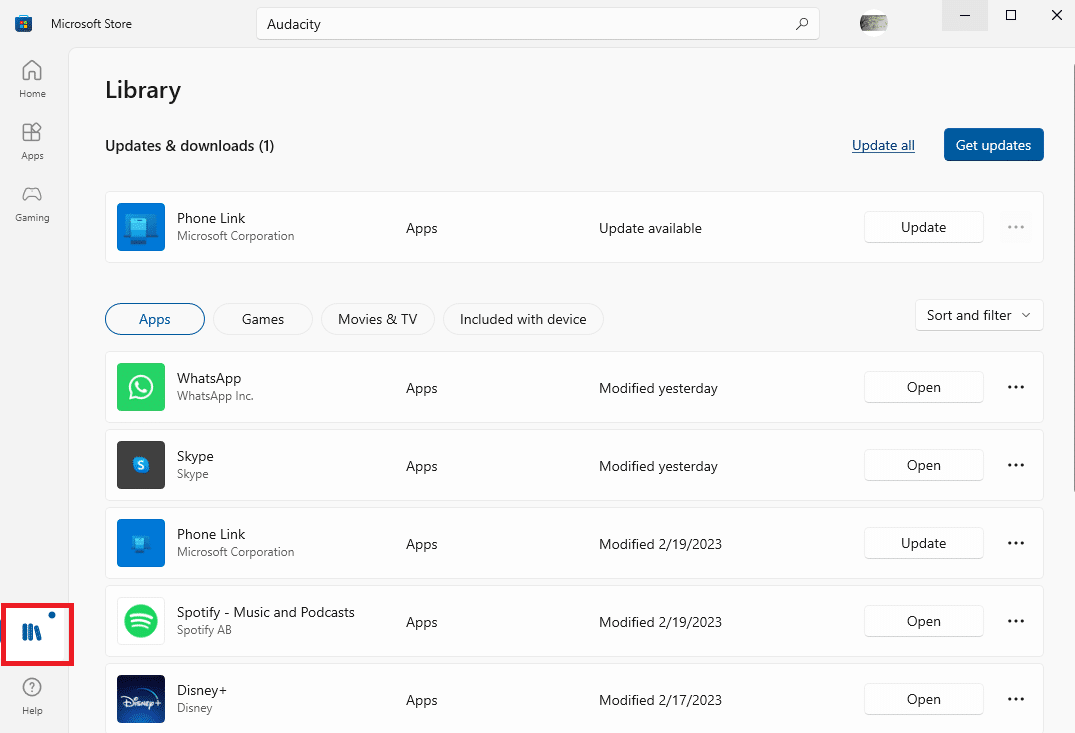The width and height of the screenshot is (1075, 733).
Task: Open the Home sidebar icon
Action: [x=32, y=79]
